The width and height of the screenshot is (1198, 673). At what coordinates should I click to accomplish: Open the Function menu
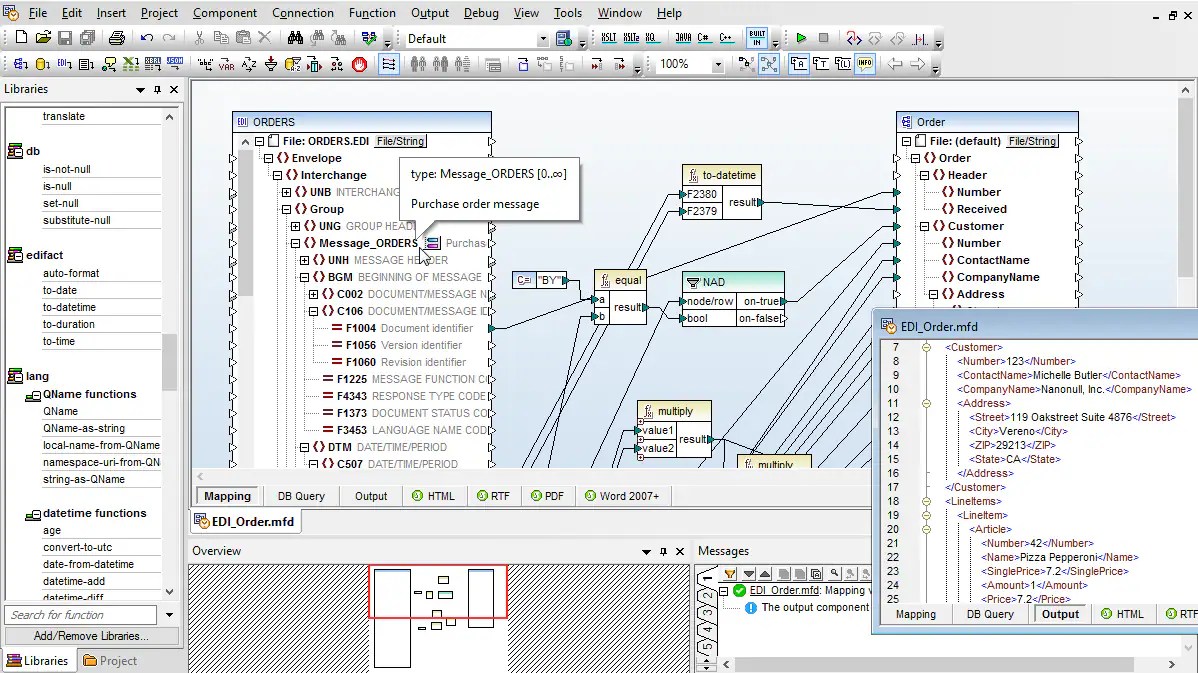click(x=372, y=13)
